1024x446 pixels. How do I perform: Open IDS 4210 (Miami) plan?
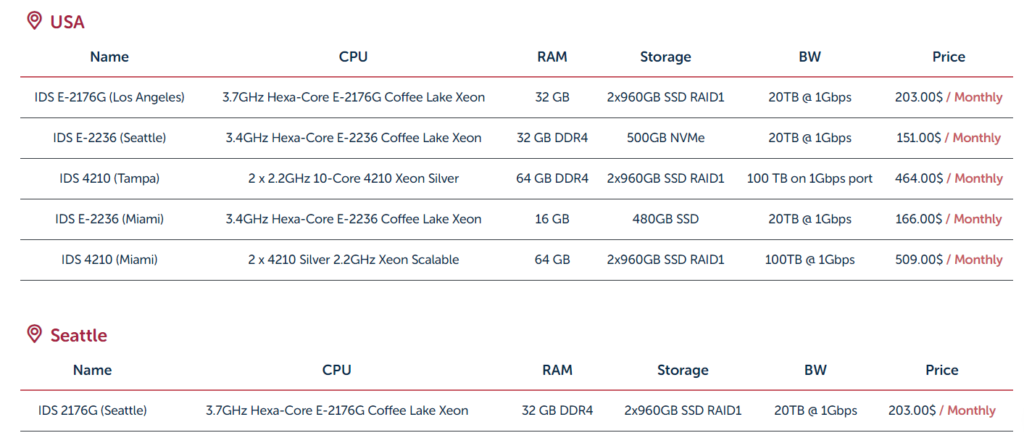click(109, 259)
